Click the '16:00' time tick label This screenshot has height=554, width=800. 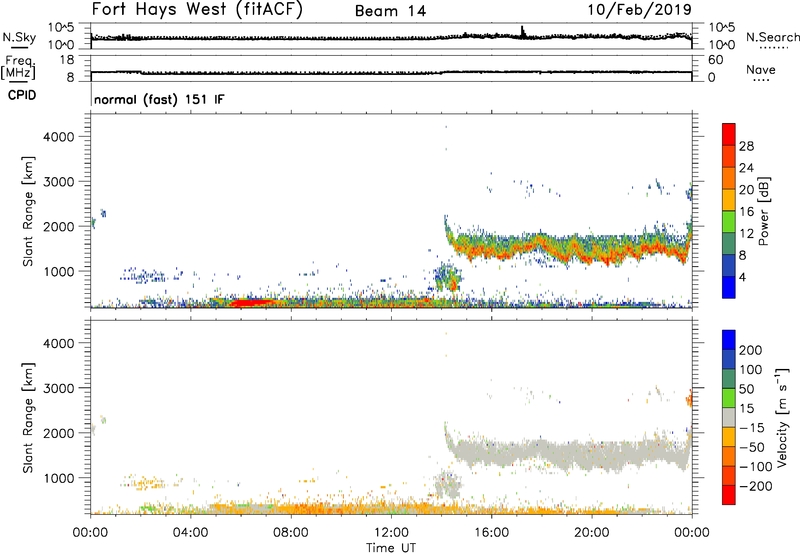pyautogui.click(x=491, y=533)
